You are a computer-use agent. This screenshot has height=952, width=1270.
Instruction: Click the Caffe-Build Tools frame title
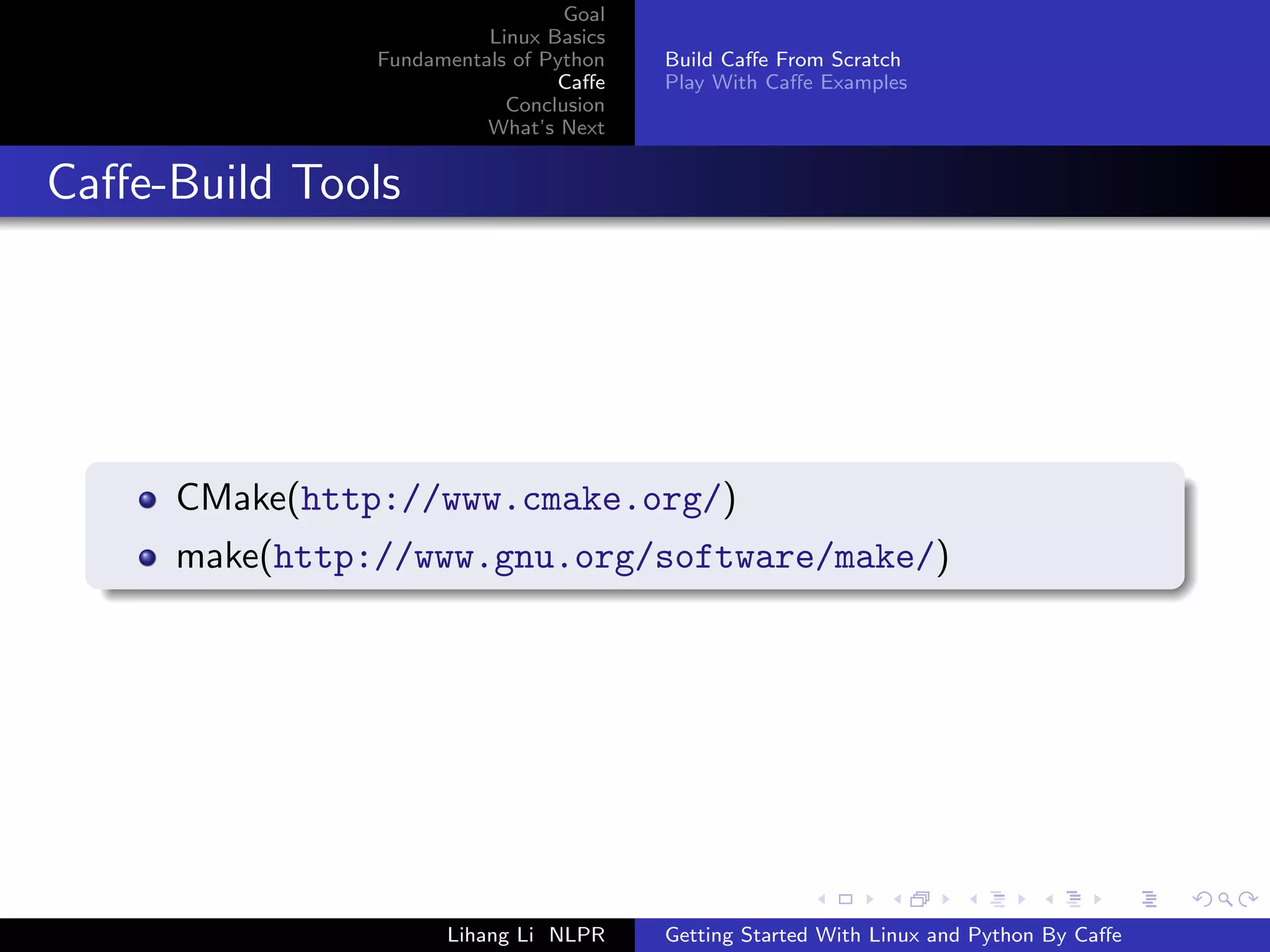pyautogui.click(x=224, y=182)
